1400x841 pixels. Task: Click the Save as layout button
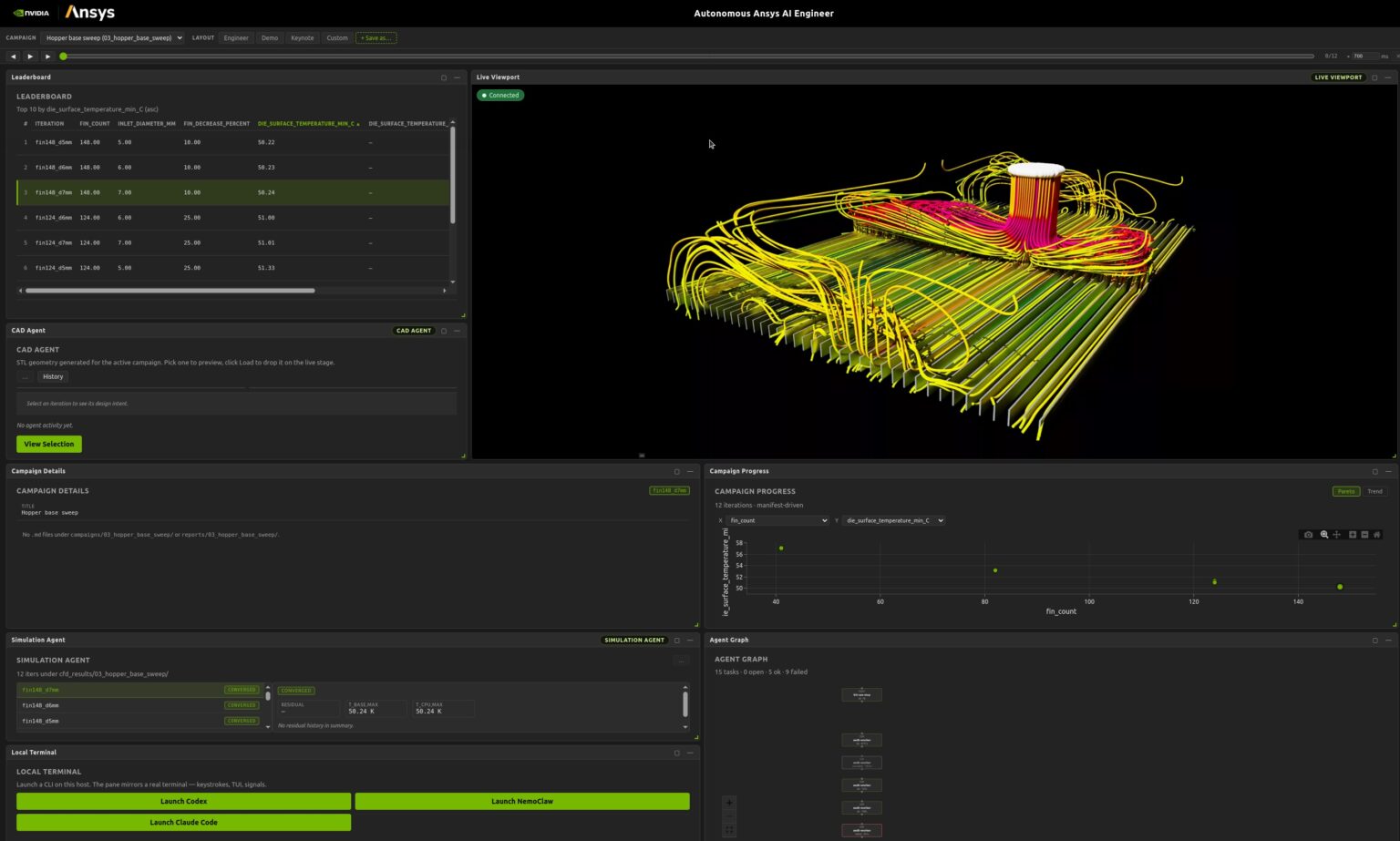pos(376,38)
